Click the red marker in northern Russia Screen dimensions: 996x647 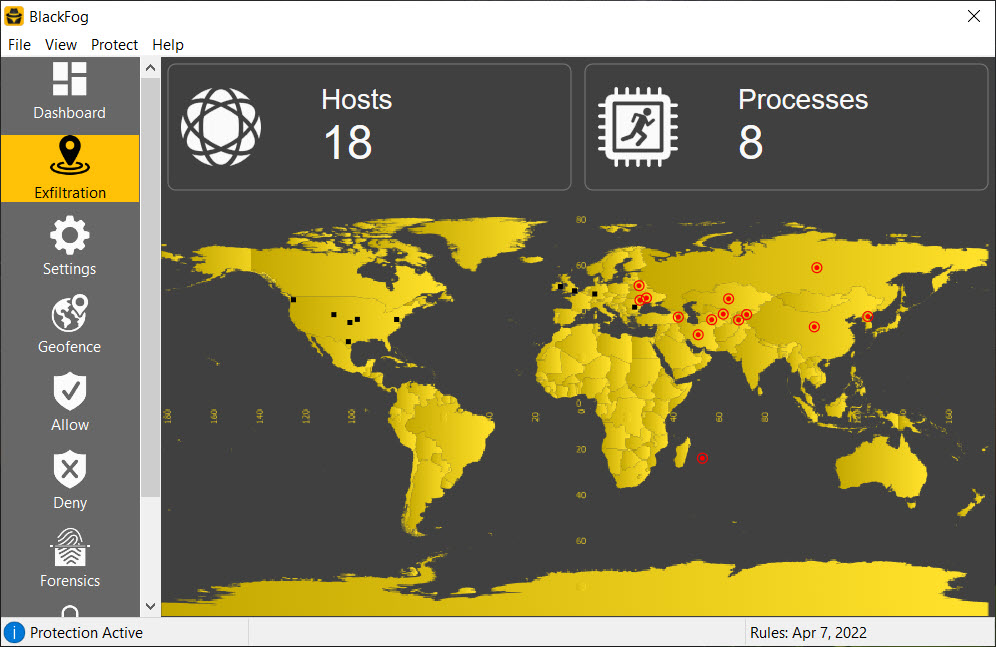point(817,268)
